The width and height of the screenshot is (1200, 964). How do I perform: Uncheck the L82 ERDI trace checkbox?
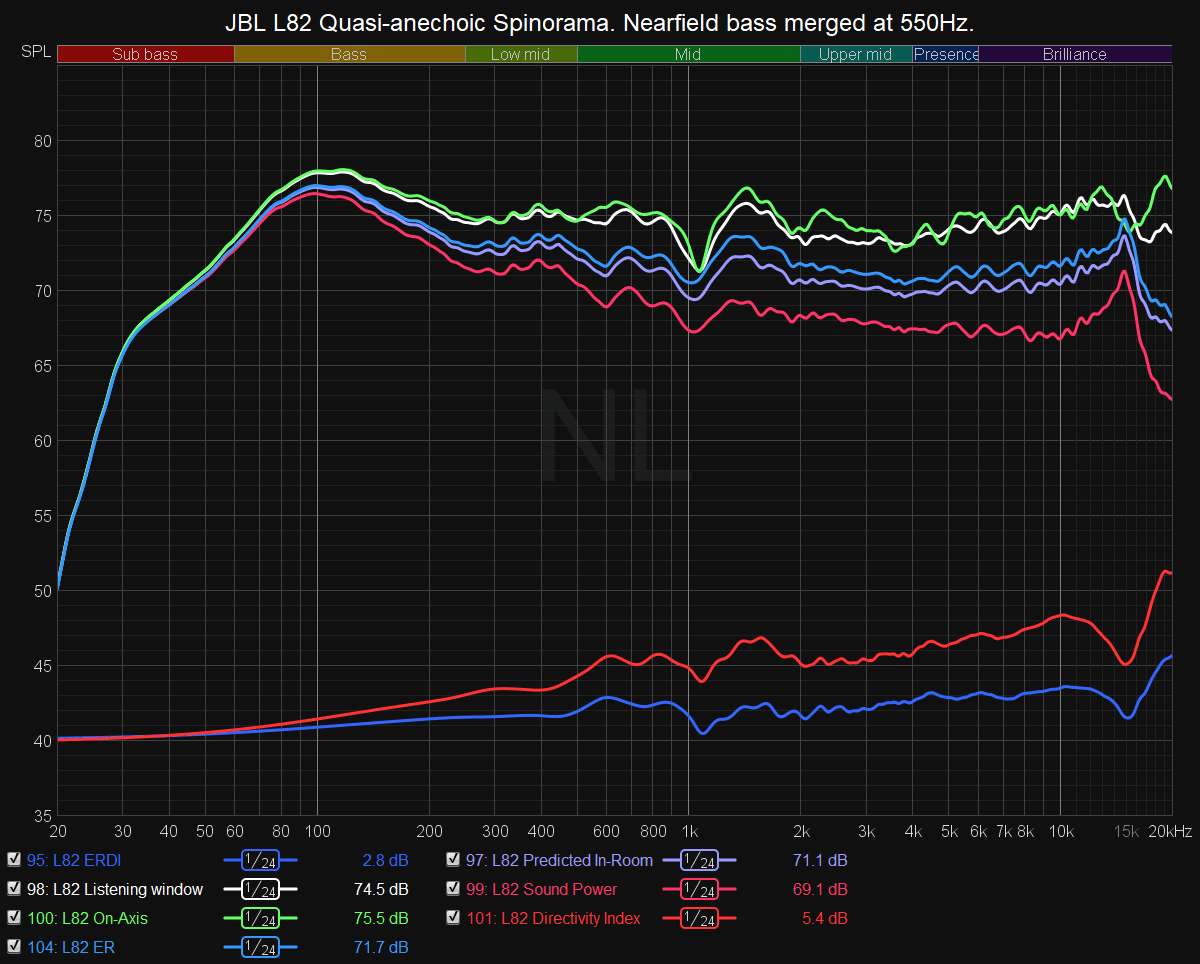[x=14, y=860]
